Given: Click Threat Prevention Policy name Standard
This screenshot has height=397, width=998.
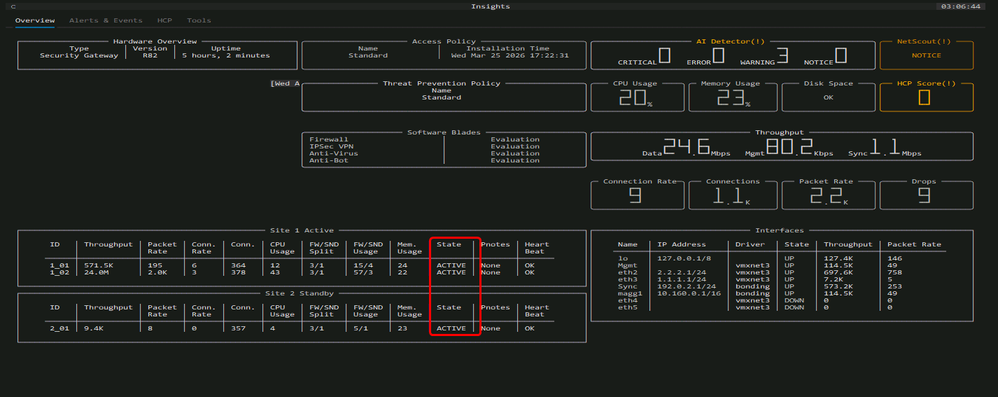Looking at the screenshot, I should tap(442, 97).
